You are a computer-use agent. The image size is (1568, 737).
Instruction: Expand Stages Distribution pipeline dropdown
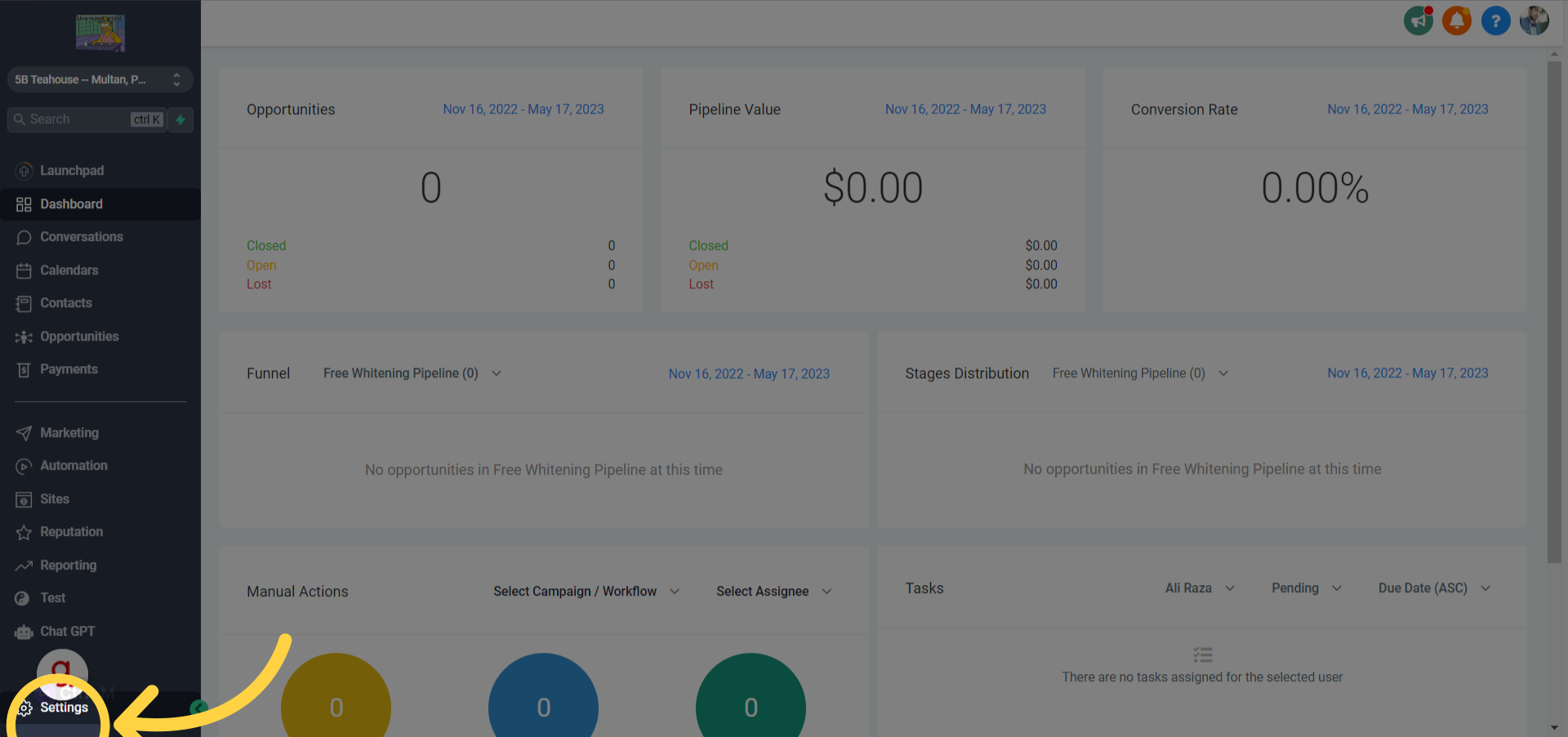[1141, 373]
